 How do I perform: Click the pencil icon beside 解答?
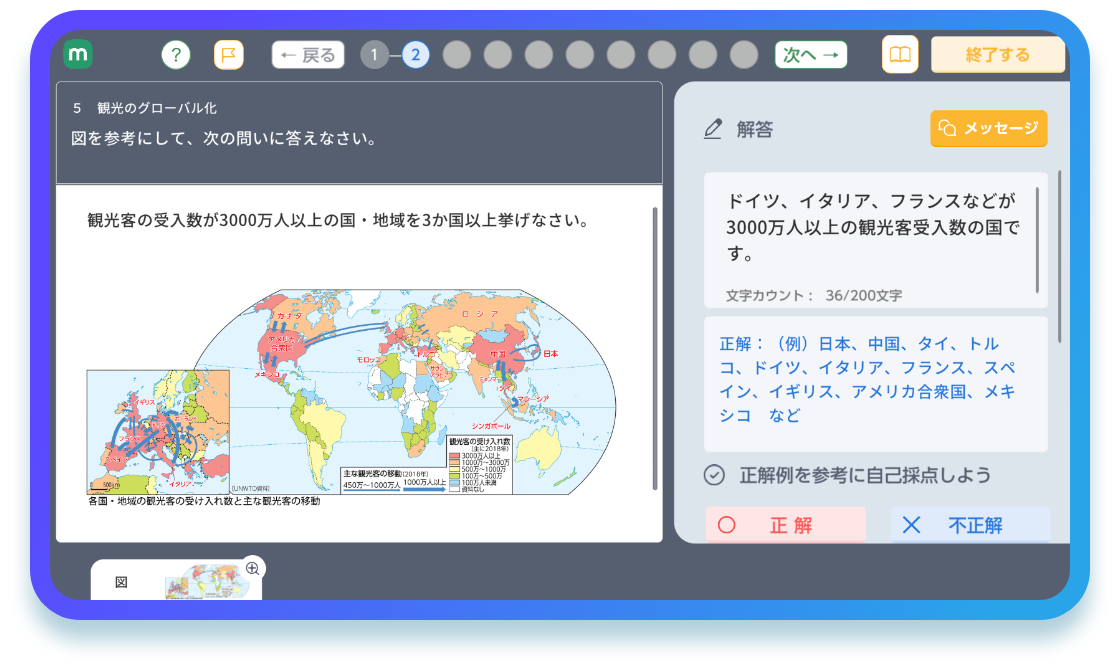713,129
